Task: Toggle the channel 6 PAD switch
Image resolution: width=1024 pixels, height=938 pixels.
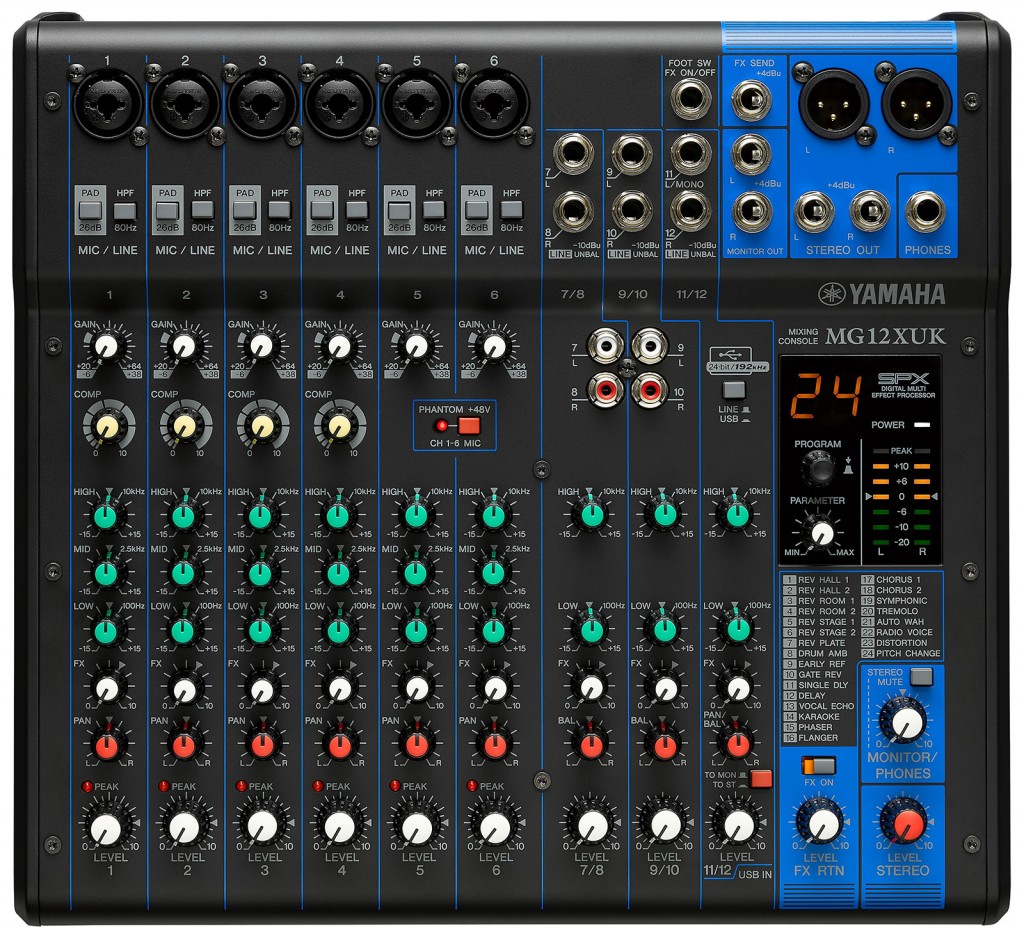Action: (x=477, y=210)
